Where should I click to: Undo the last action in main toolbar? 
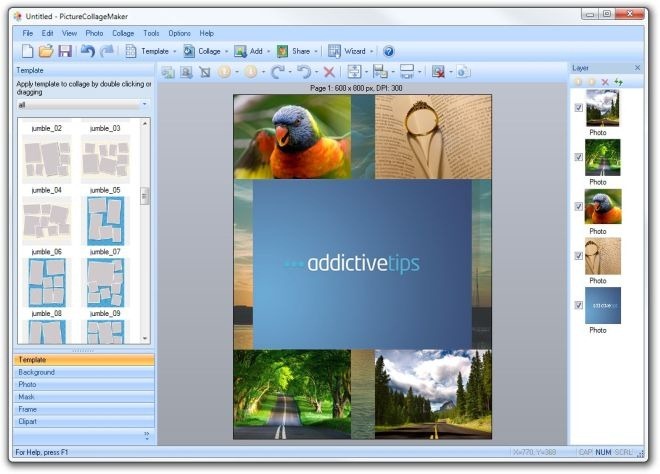88,51
